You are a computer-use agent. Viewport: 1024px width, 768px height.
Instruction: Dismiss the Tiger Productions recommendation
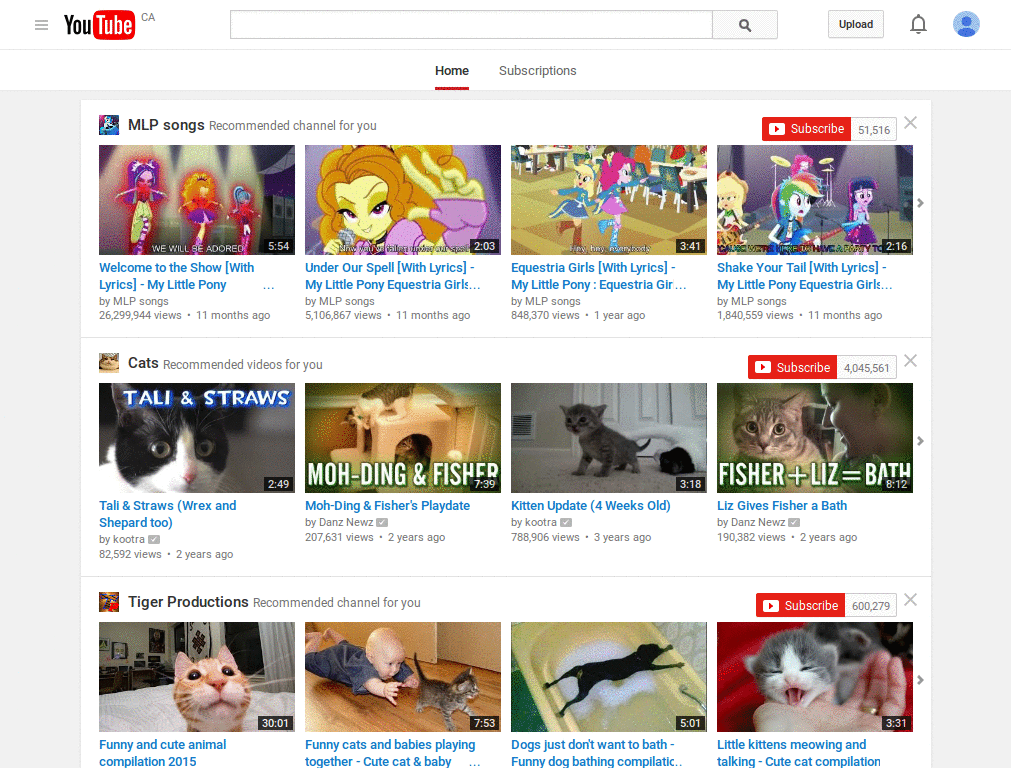(910, 600)
